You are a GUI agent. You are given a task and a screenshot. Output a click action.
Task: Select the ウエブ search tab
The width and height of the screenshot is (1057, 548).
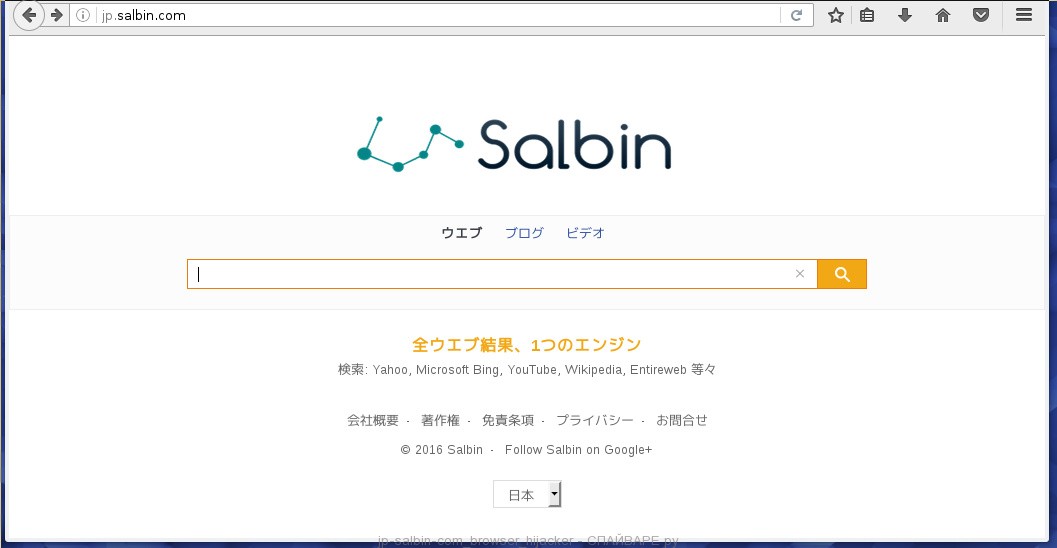462,233
